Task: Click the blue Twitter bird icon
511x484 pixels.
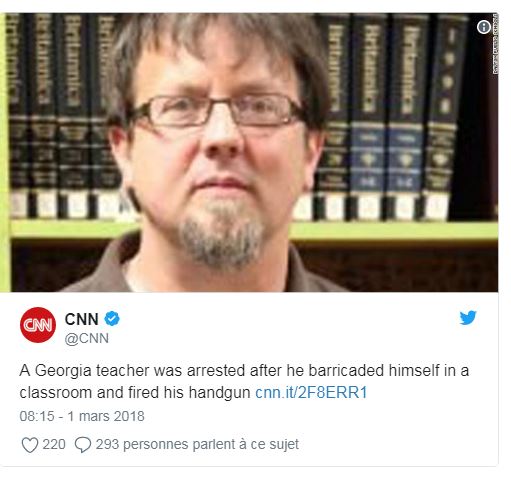Action: [x=468, y=318]
